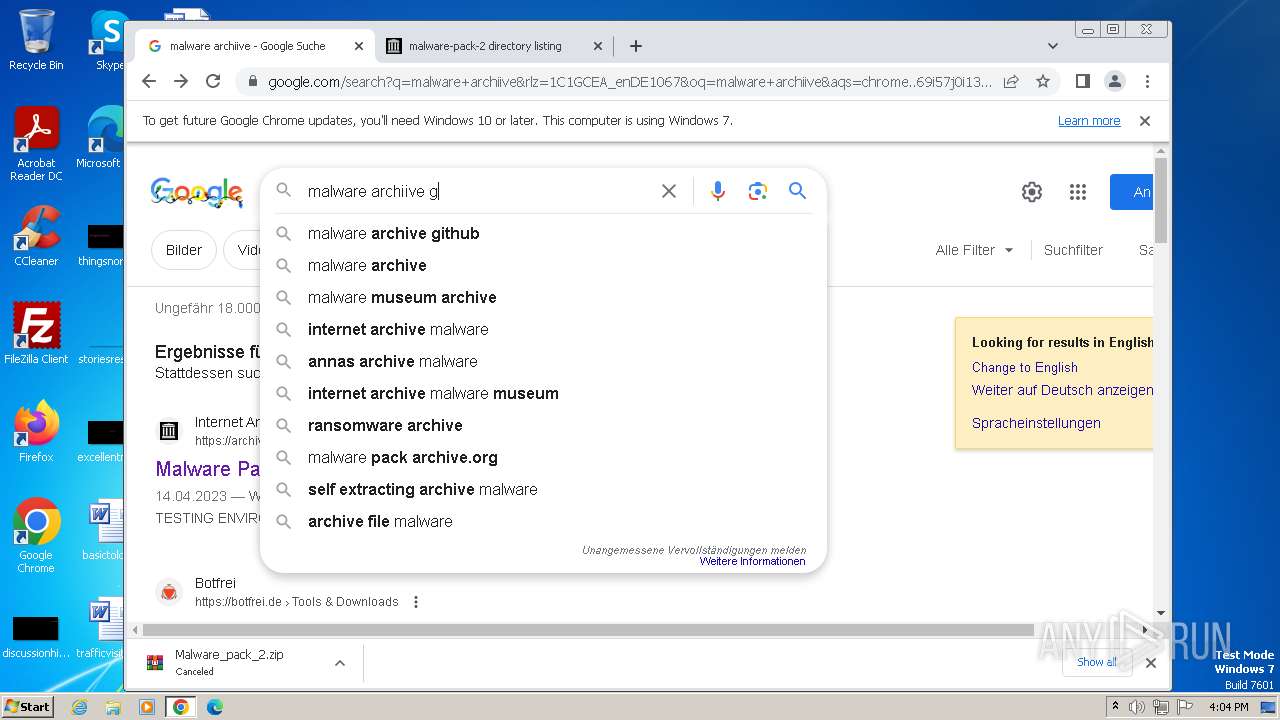The width and height of the screenshot is (1280, 720).
Task: Click Weiter auf Deutsch anzeigen link
Action: (x=1062, y=390)
